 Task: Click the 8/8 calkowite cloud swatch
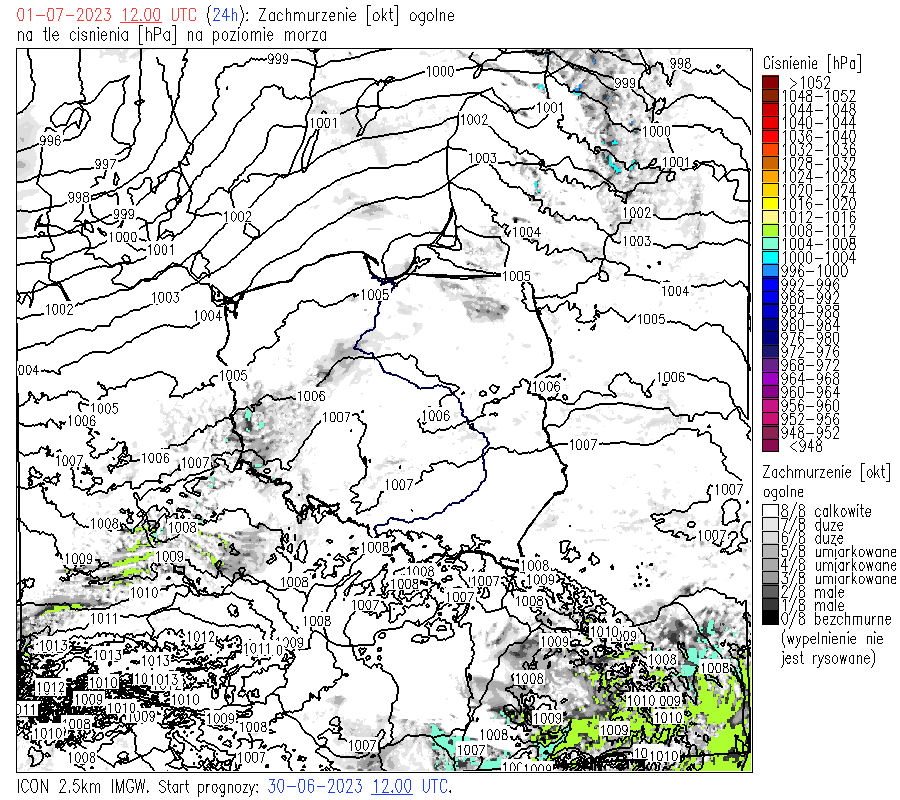point(770,511)
